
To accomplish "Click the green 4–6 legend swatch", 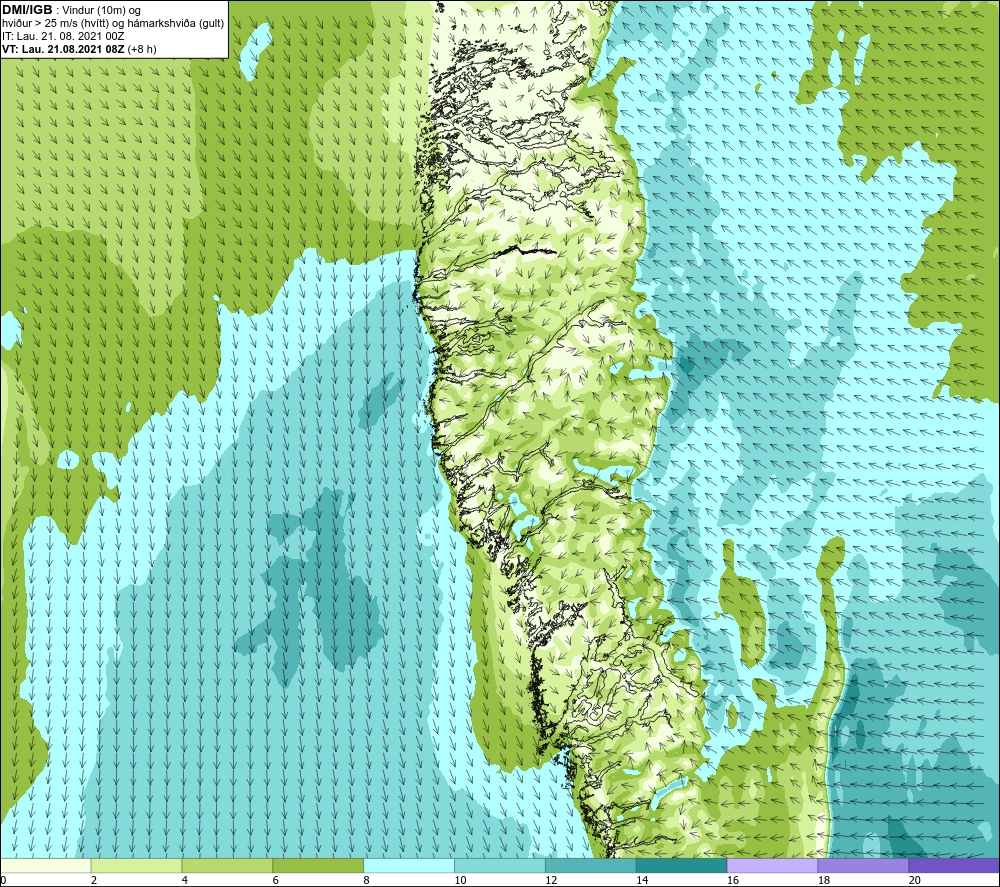I will [227, 865].
